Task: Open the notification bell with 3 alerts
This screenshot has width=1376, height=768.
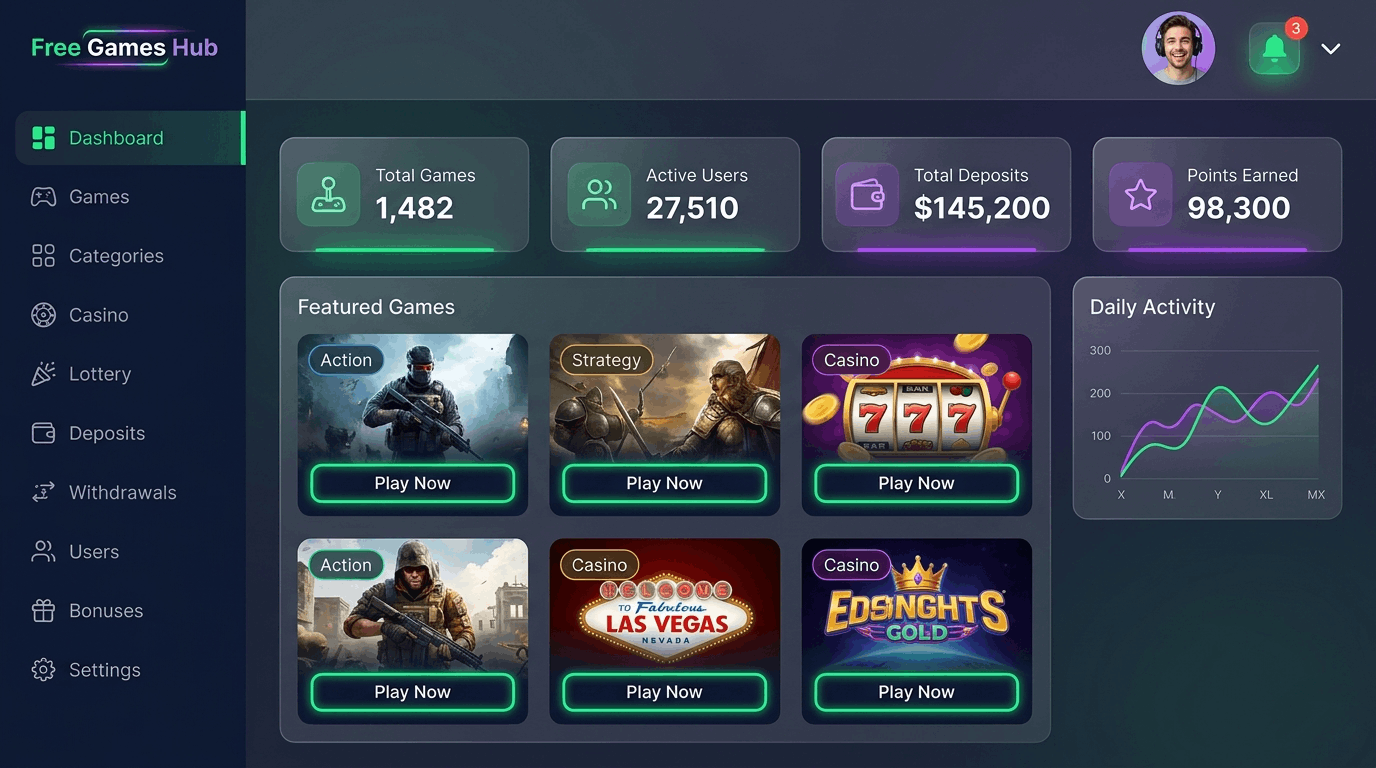Action: (x=1274, y=48)
